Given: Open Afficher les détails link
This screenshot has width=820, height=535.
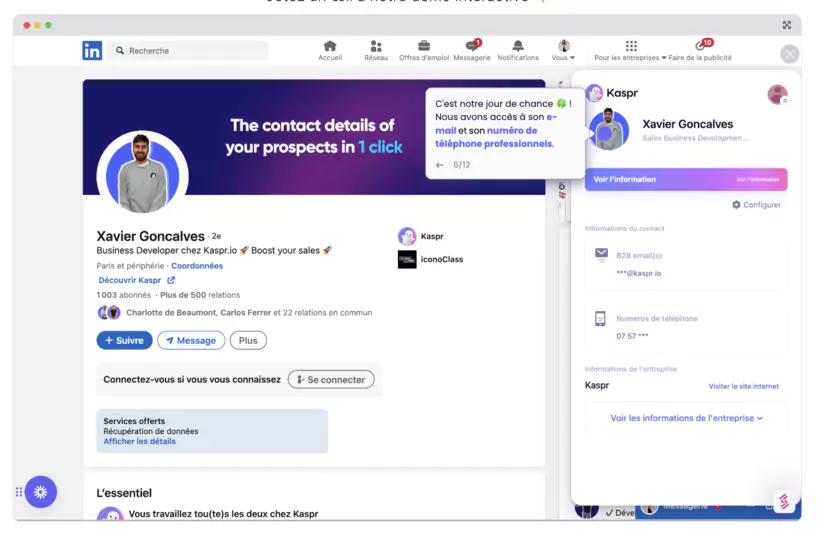Looking at the screenshot, I should point(140,441).
